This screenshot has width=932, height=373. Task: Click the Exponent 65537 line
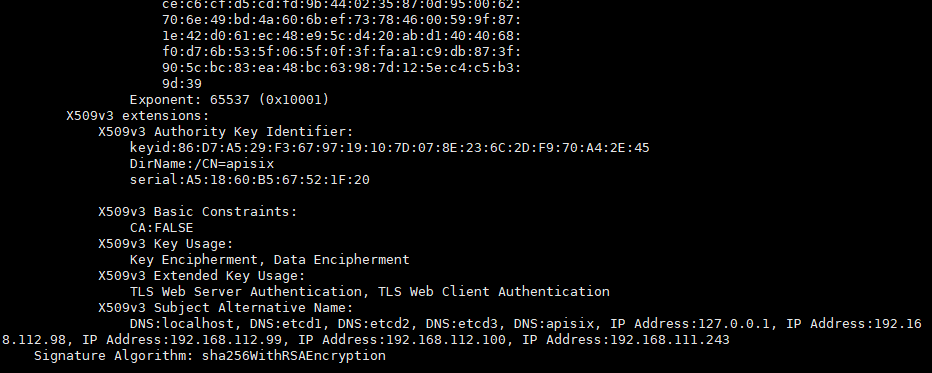click(x=229, y=100)
